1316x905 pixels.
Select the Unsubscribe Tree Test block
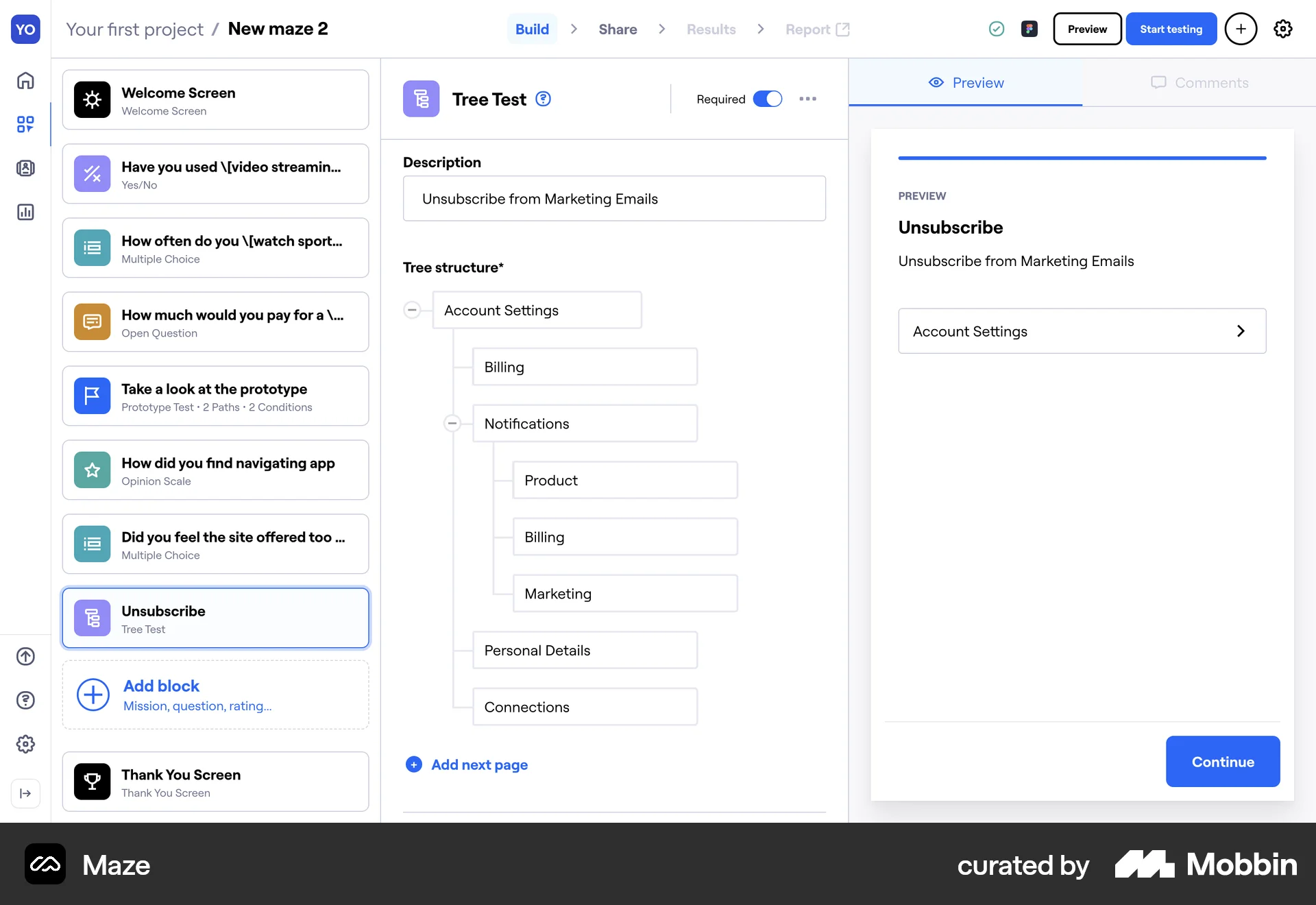point(215,617)
